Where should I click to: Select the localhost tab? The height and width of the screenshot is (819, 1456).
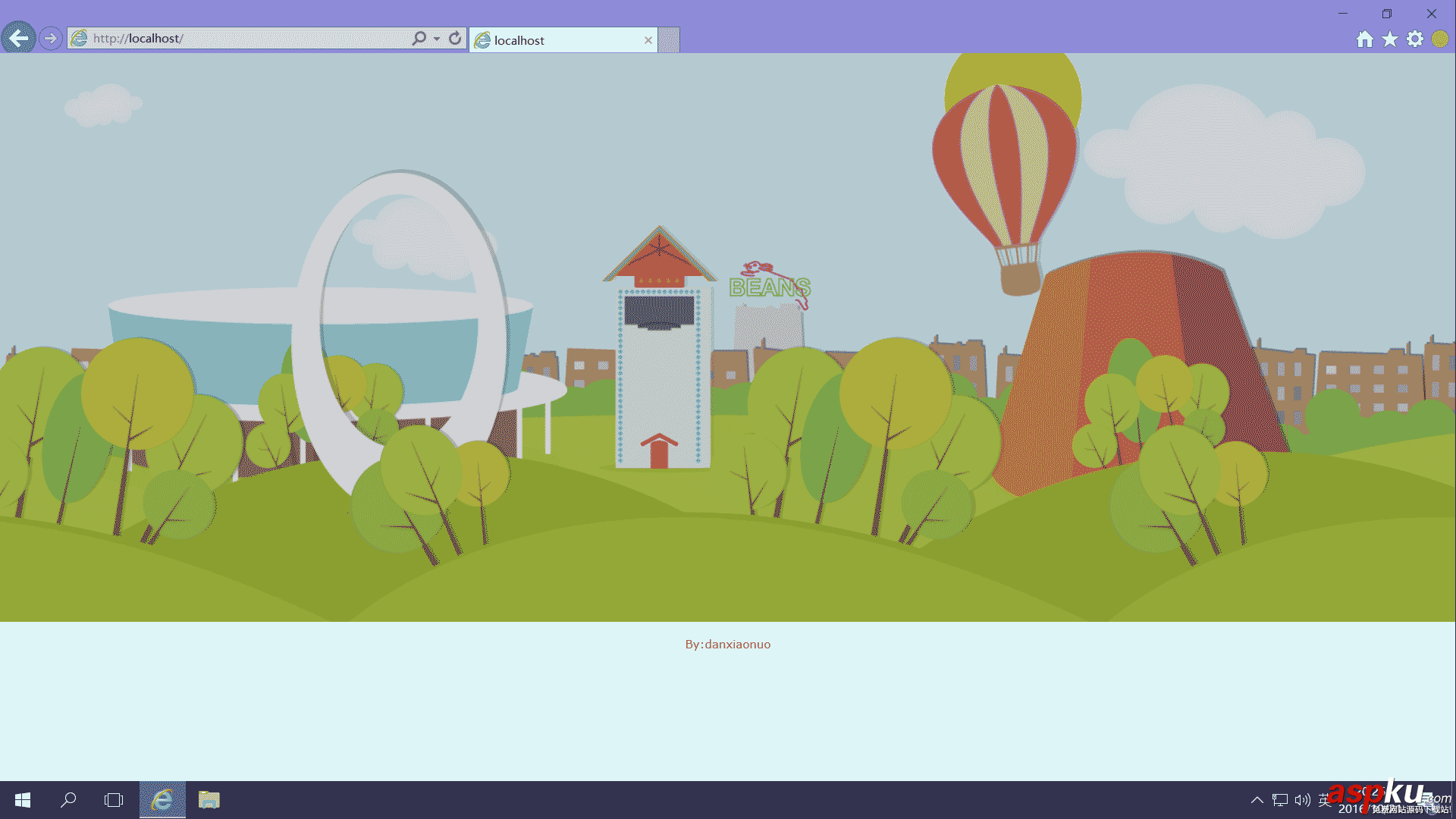[x=563, y=40]
